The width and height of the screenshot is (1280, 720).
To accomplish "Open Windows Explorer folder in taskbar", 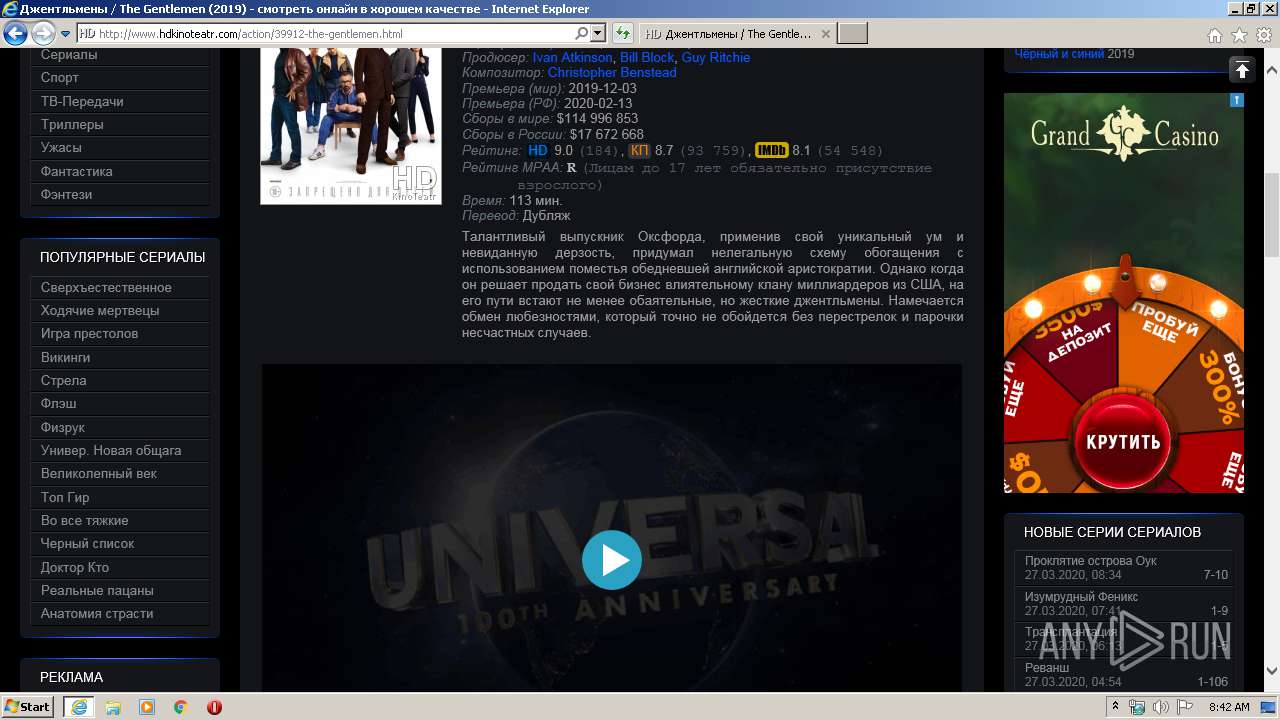I will point(113,707).
